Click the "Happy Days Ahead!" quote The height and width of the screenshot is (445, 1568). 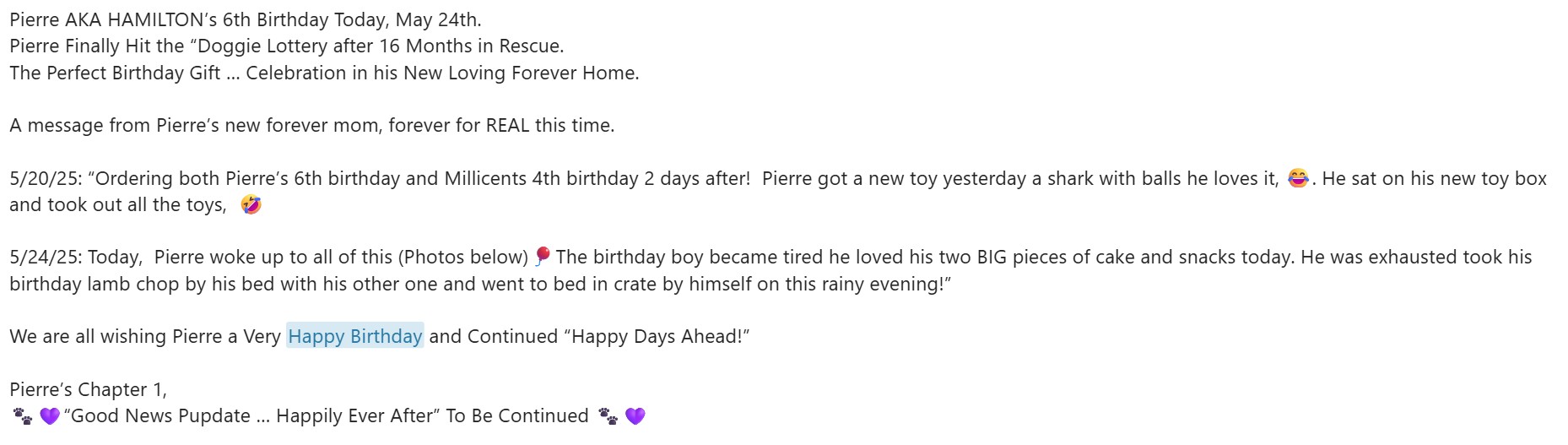[660, 336]
